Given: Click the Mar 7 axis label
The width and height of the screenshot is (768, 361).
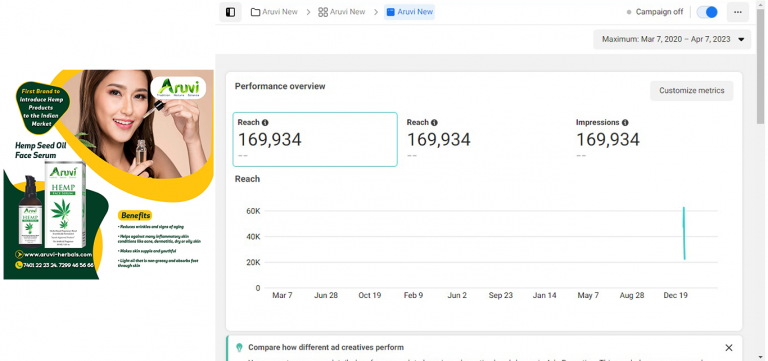Looking at the screenshot, I should (282, 295).
